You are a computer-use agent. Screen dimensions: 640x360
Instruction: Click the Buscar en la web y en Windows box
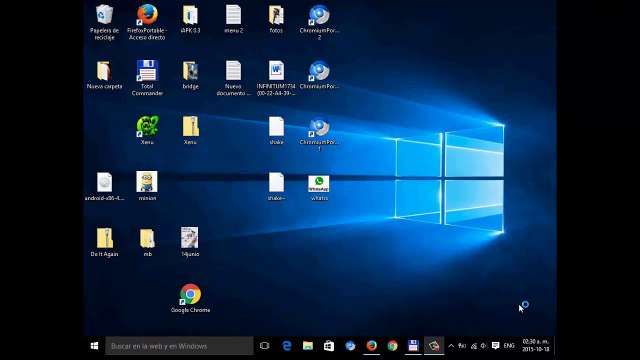[x=179, y=346]
